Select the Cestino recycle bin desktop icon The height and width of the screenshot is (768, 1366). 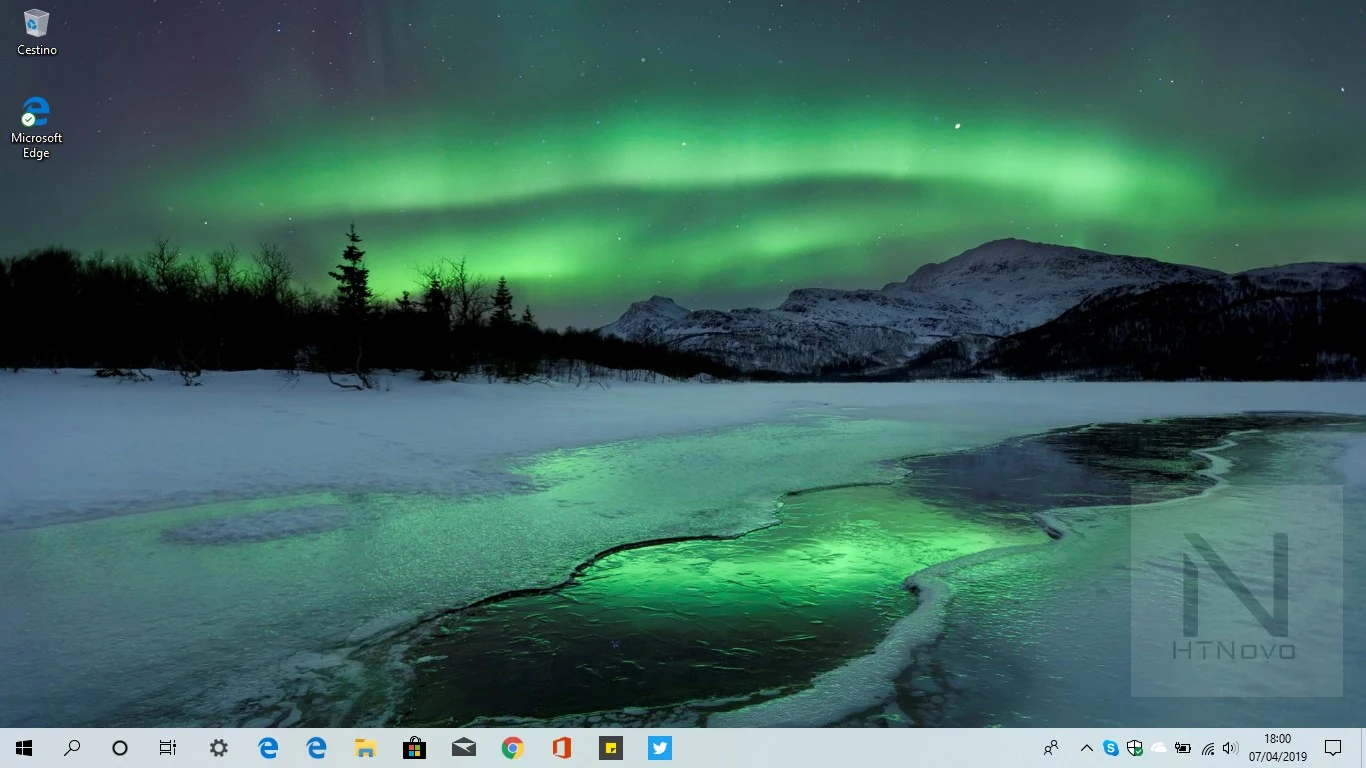pos(36,32)
